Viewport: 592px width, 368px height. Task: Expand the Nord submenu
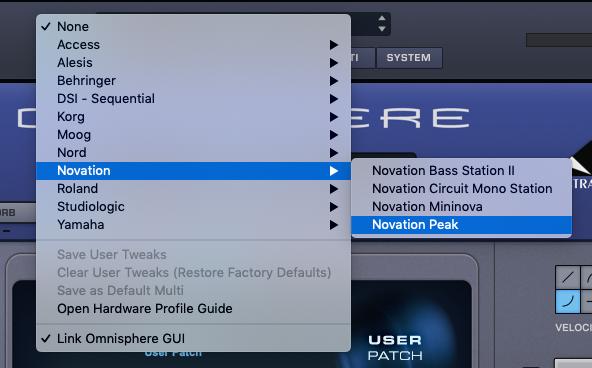coord(193,153)
